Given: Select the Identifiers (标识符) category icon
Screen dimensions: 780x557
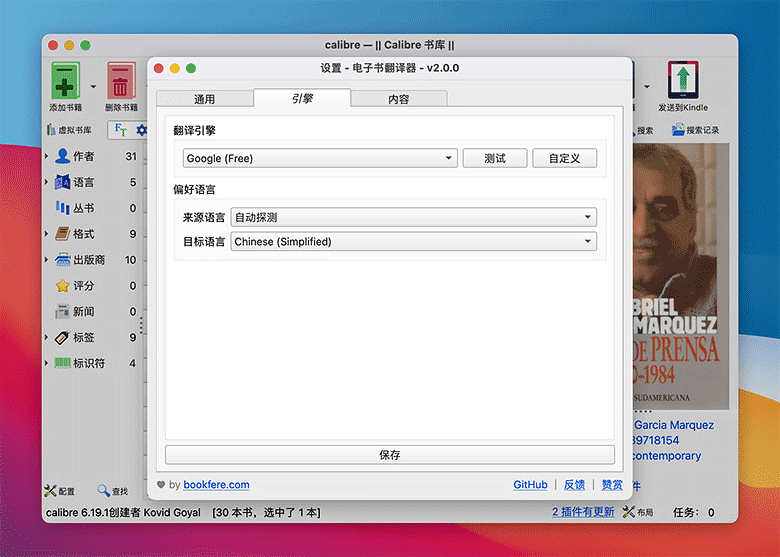Looking at the screenshot, I should point(63,363).
